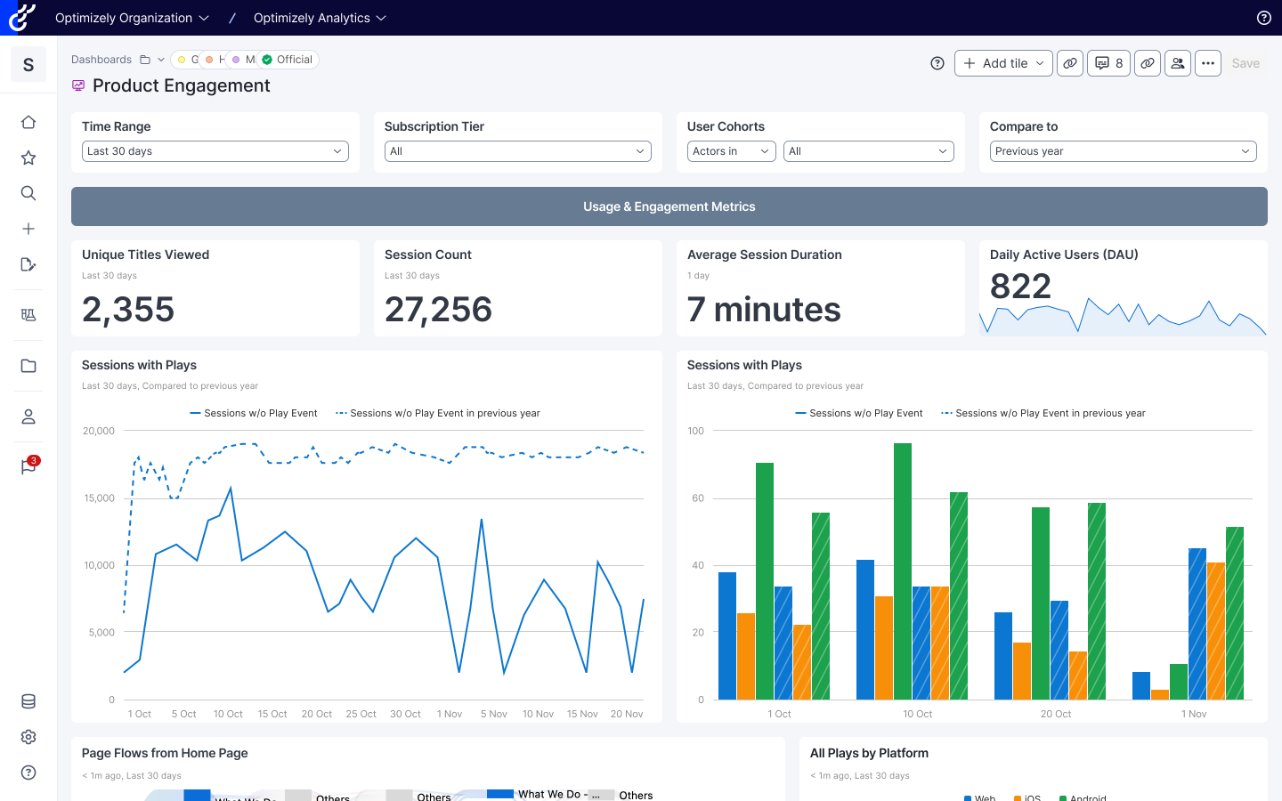Open the three-dots more options menu

[x=1208, y=63]
